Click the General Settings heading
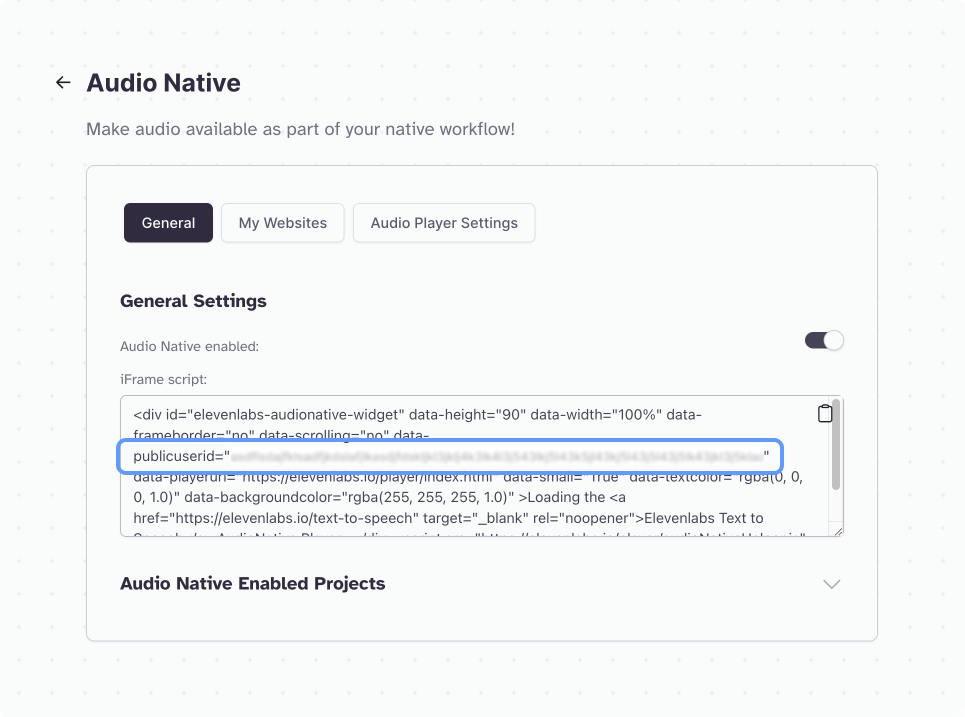 coord(193,300)
